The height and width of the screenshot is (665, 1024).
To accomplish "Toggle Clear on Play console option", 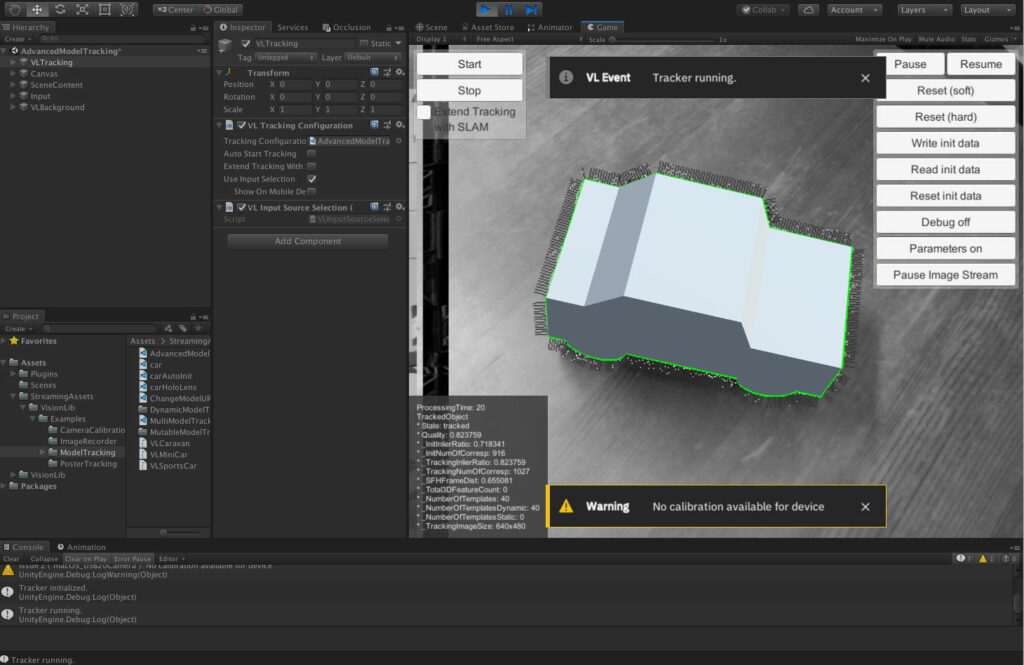I will (85, 559).
